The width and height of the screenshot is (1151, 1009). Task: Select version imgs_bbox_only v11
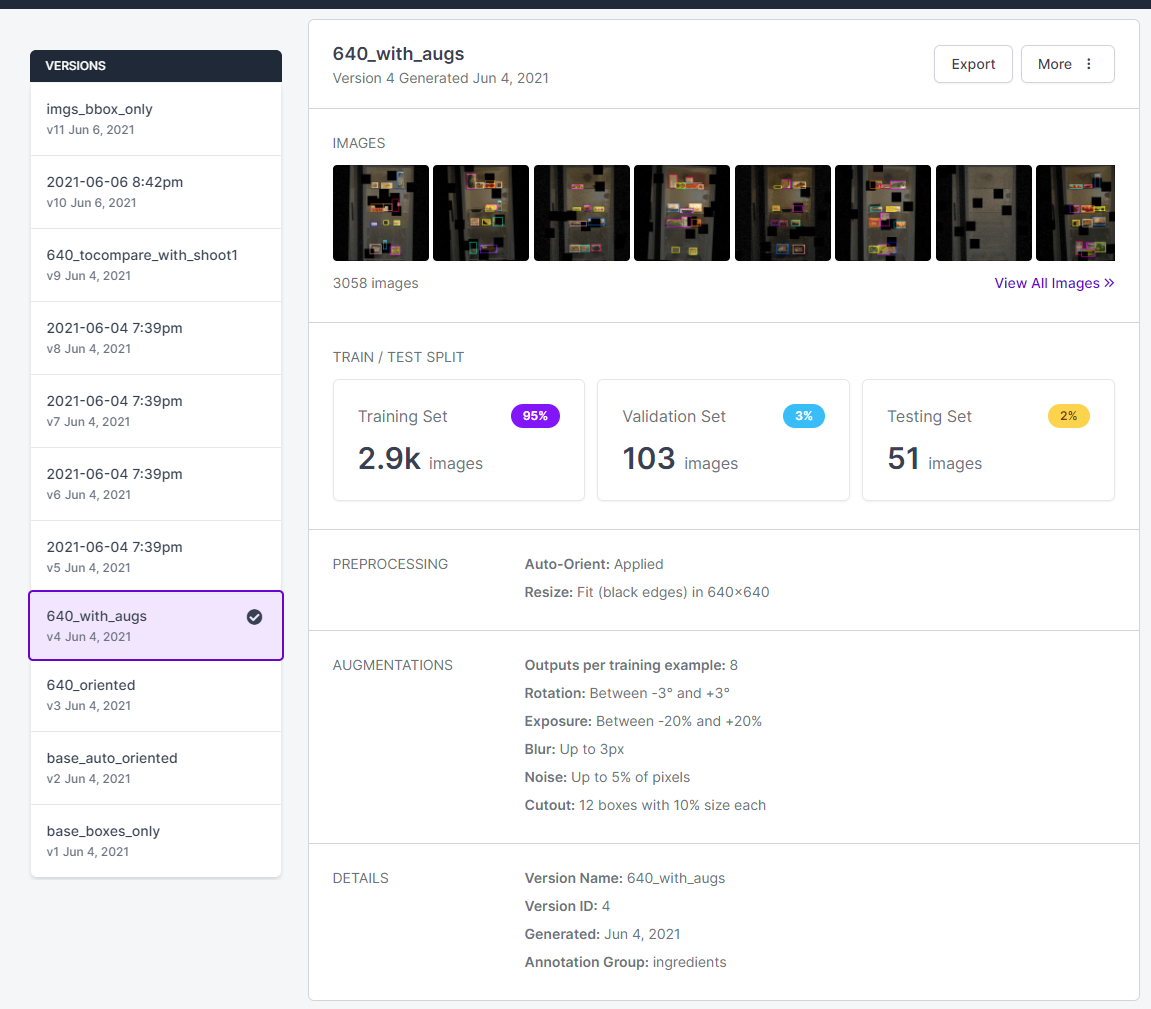155,118
